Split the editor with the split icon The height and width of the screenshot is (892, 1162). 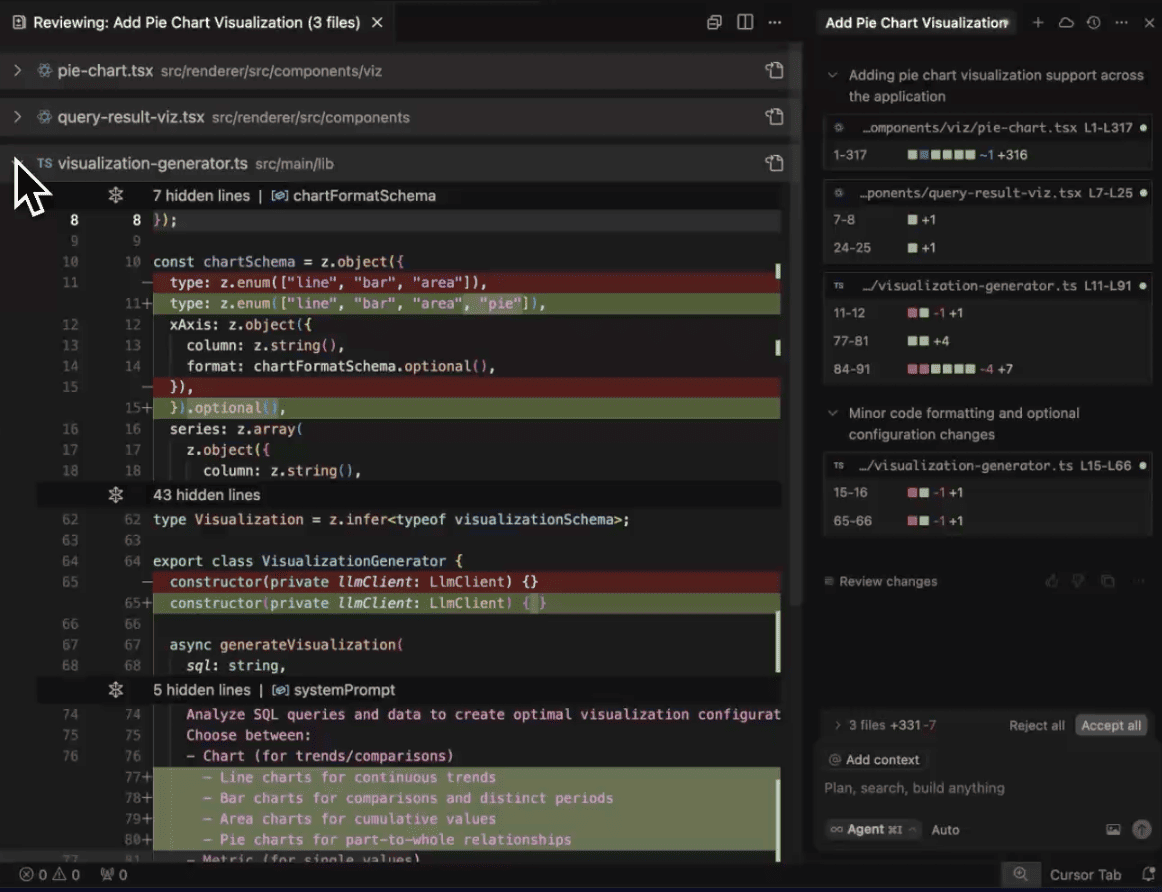coord(746,22)
